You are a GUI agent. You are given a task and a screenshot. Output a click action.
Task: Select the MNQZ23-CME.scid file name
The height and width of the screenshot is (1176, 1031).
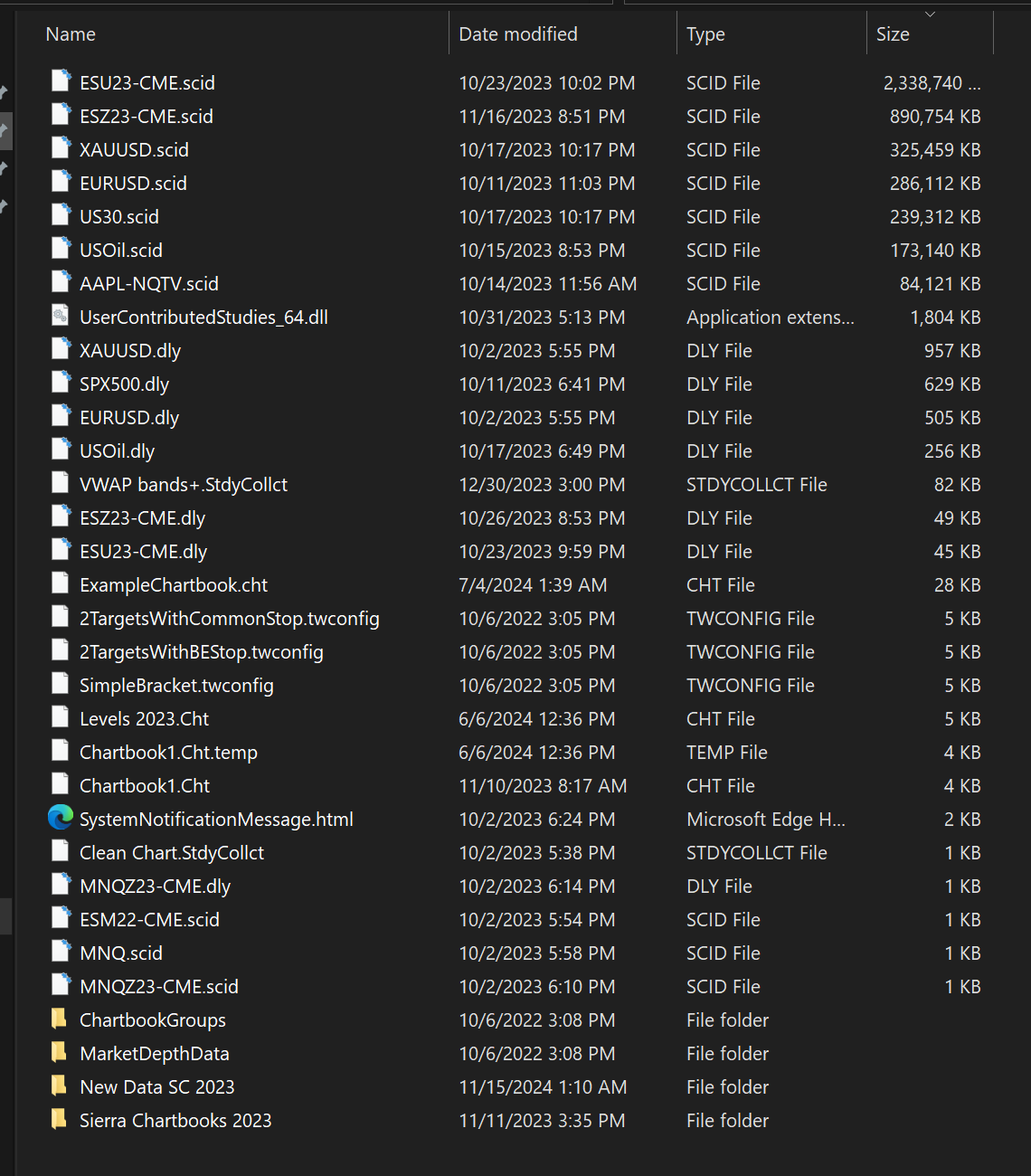point(159,987)
